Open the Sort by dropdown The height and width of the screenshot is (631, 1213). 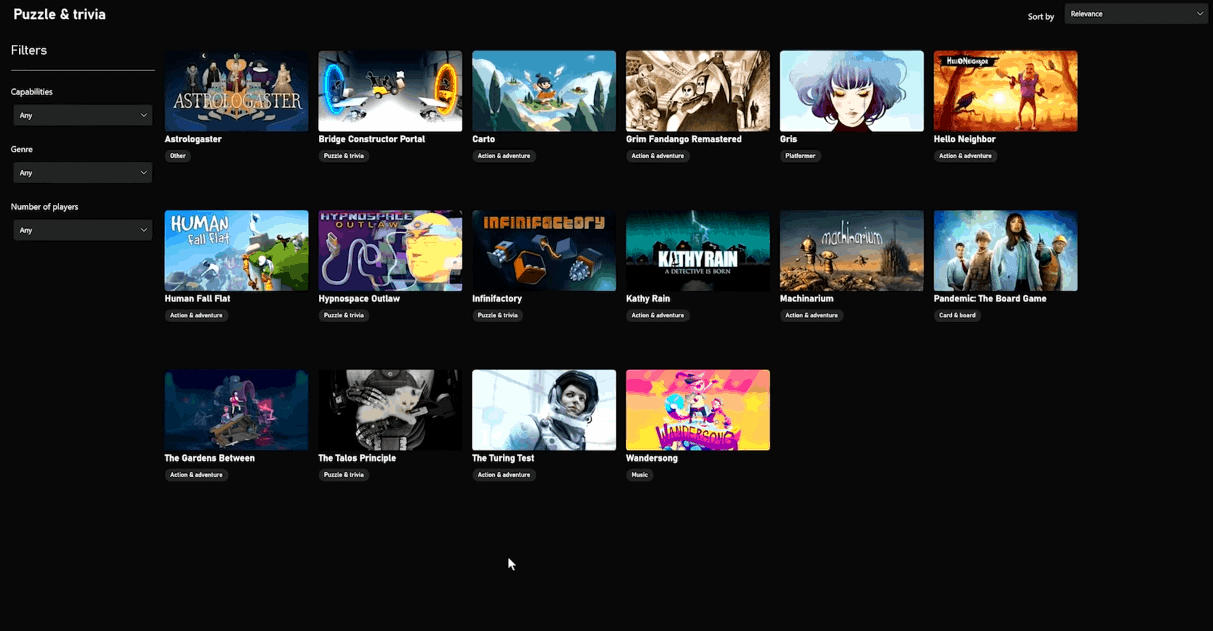pyautogui.click(x=1136, y=13)
